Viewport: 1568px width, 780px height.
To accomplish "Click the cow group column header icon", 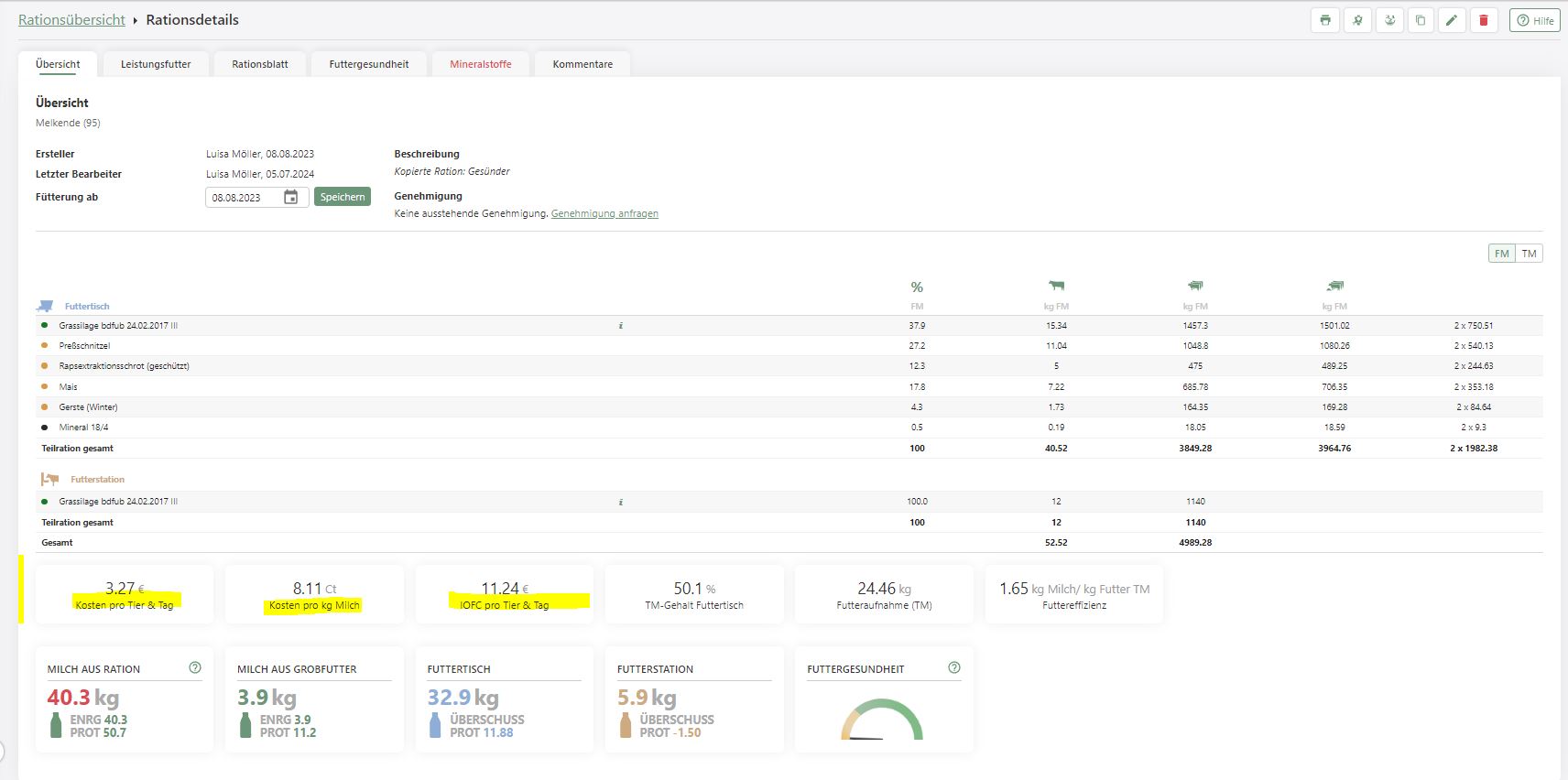I will tap(1195, 286).
